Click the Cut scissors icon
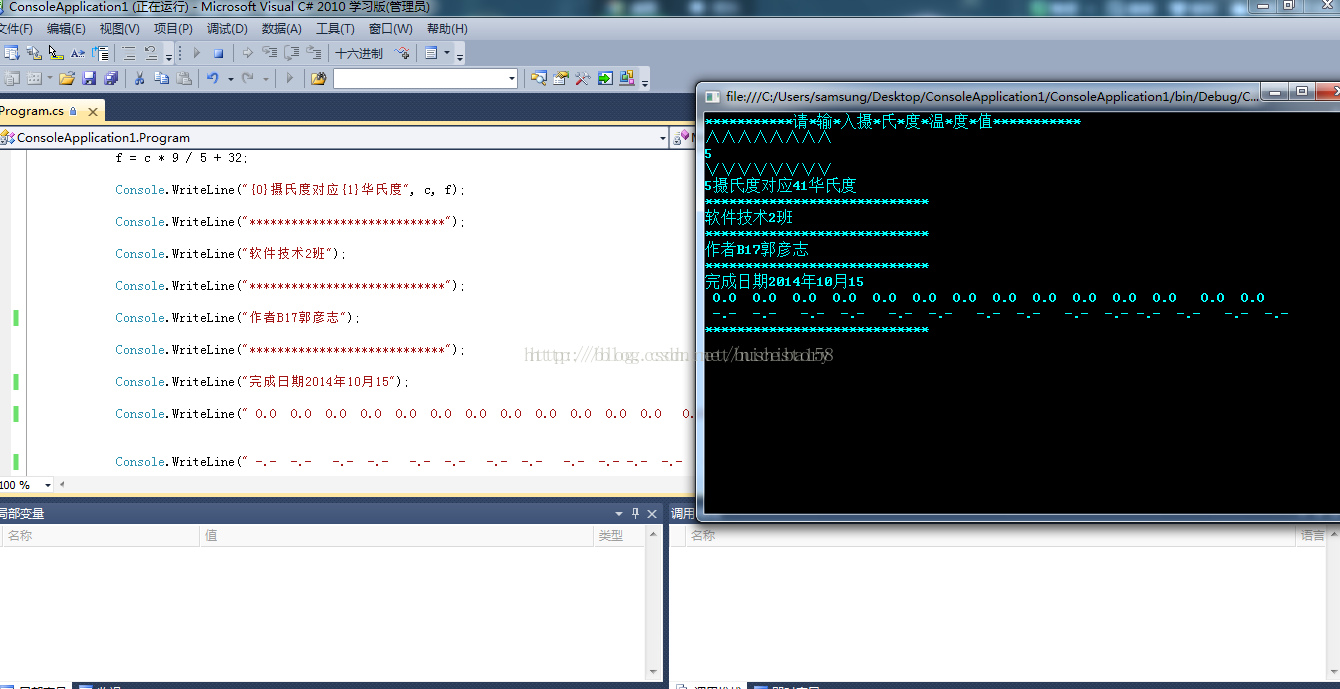Viewport: 1340px width, 689px height. (x=139, y=78)
